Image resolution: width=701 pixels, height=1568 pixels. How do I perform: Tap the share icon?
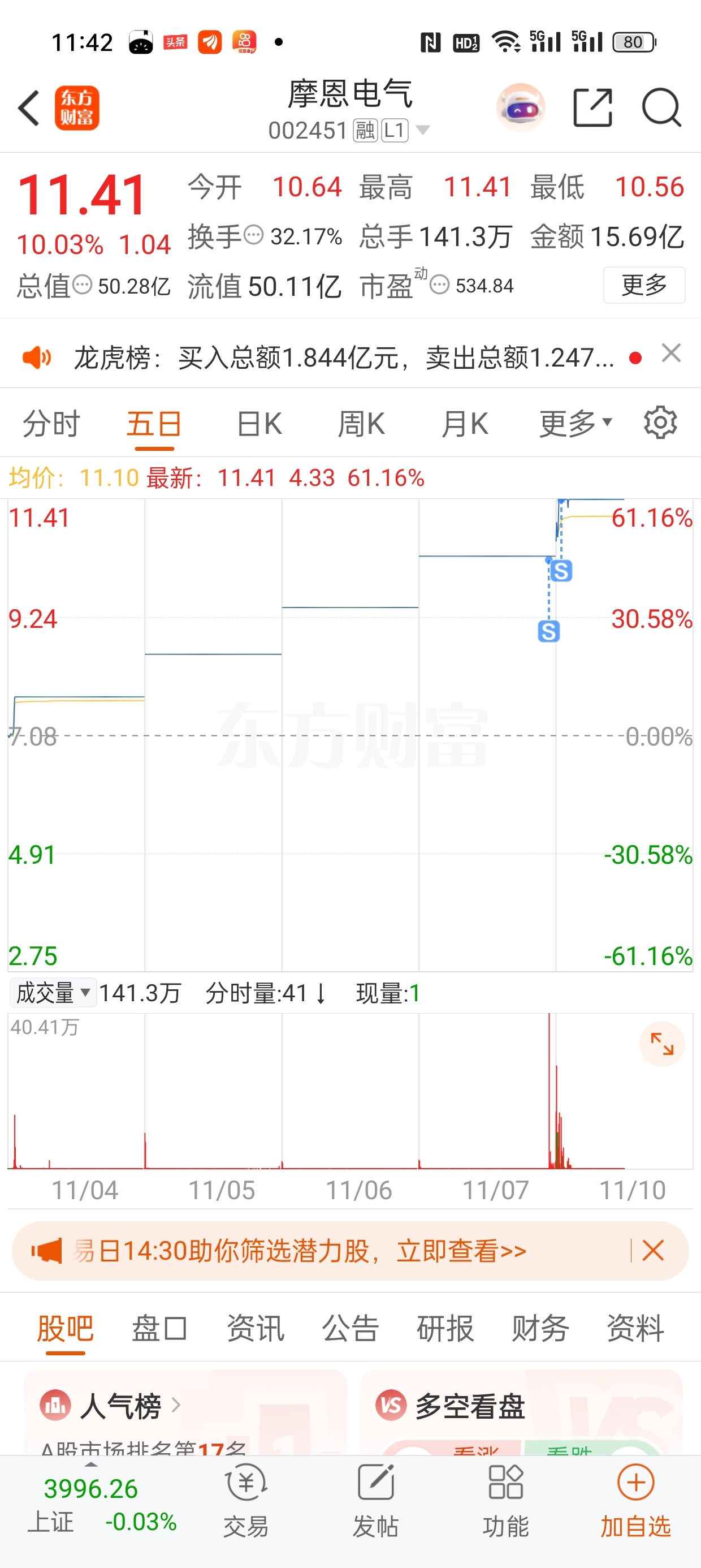click(x=592, y=107)
